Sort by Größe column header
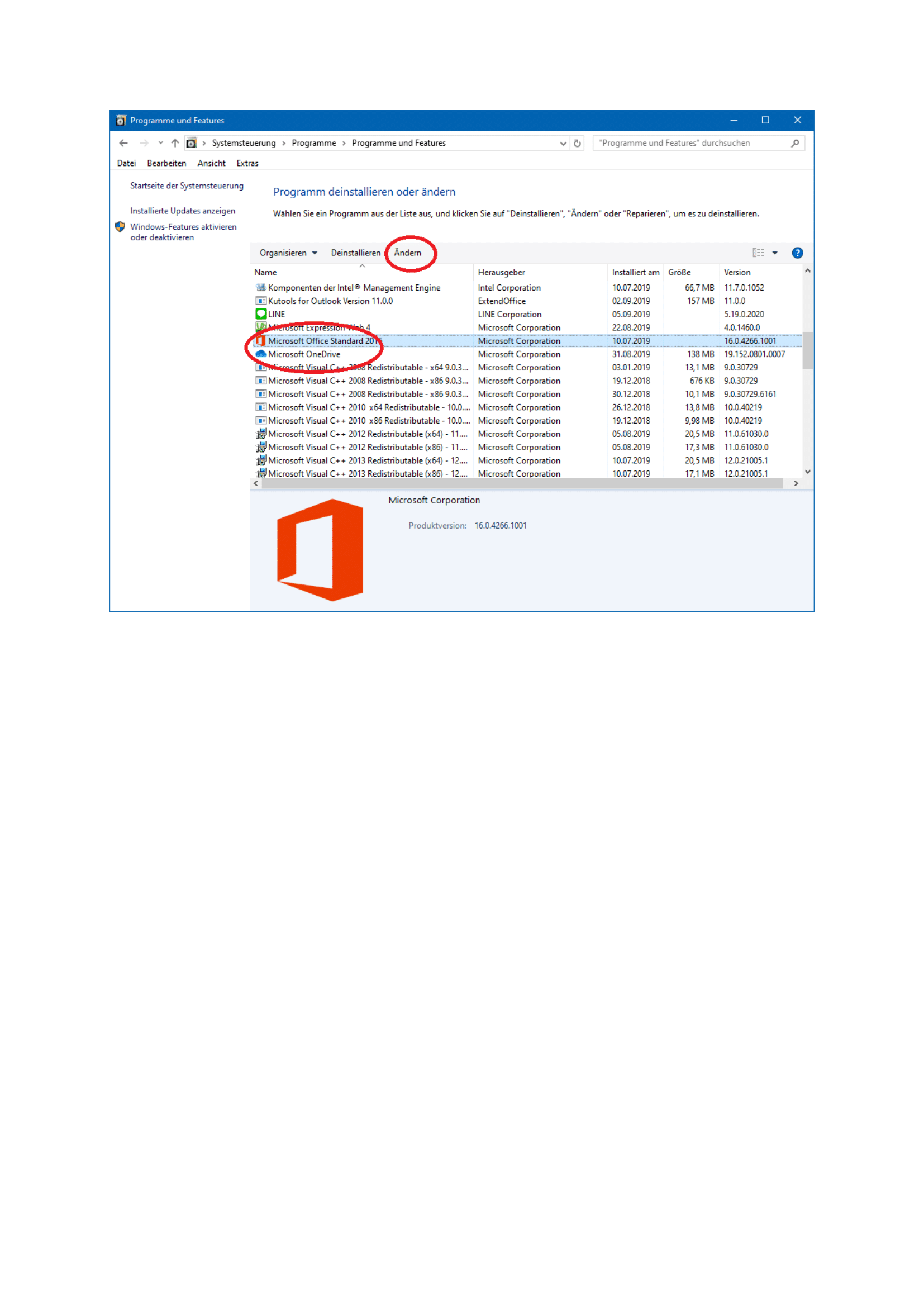This screenshot has width=924, height=1307. point(691,272)
